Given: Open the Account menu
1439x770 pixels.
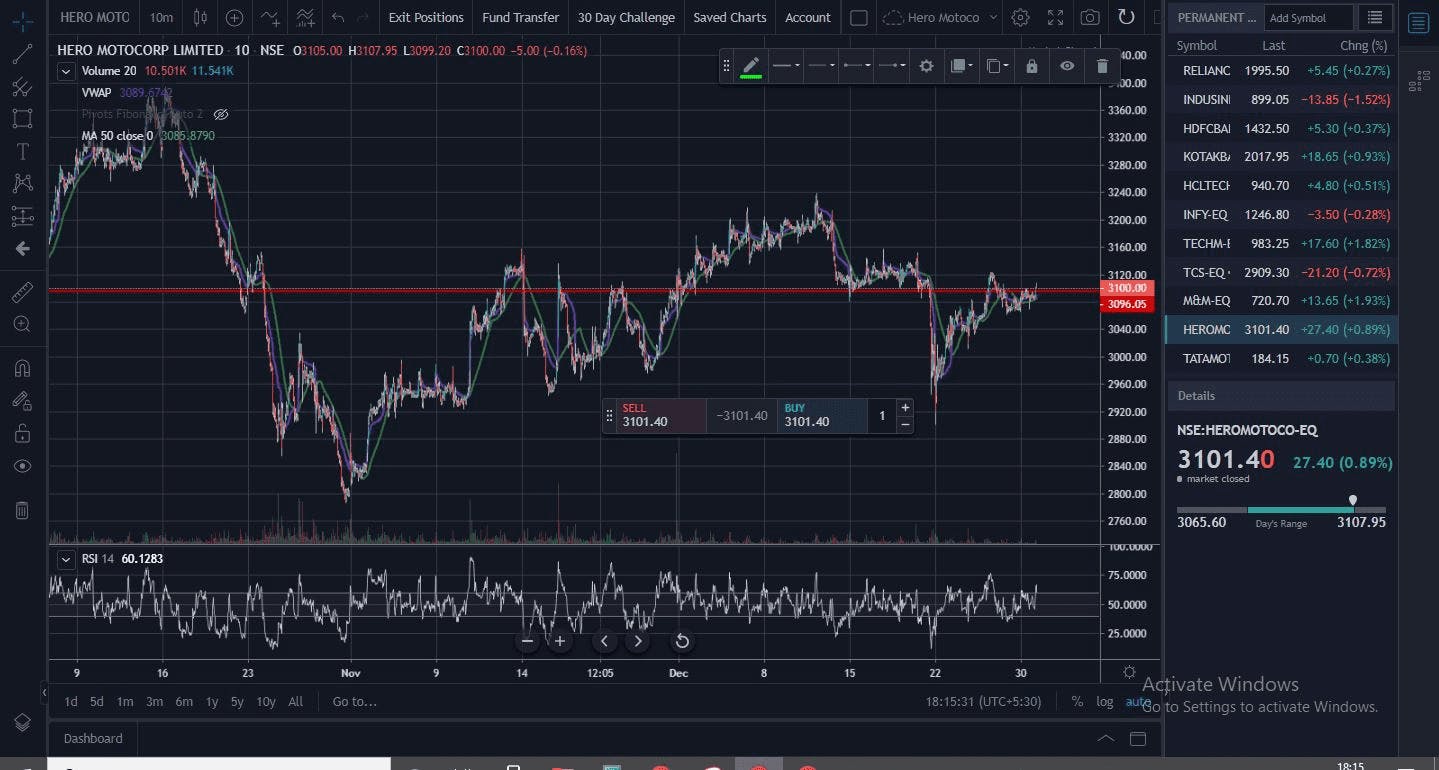Looking at the screenshot, I should pos(808,17).
